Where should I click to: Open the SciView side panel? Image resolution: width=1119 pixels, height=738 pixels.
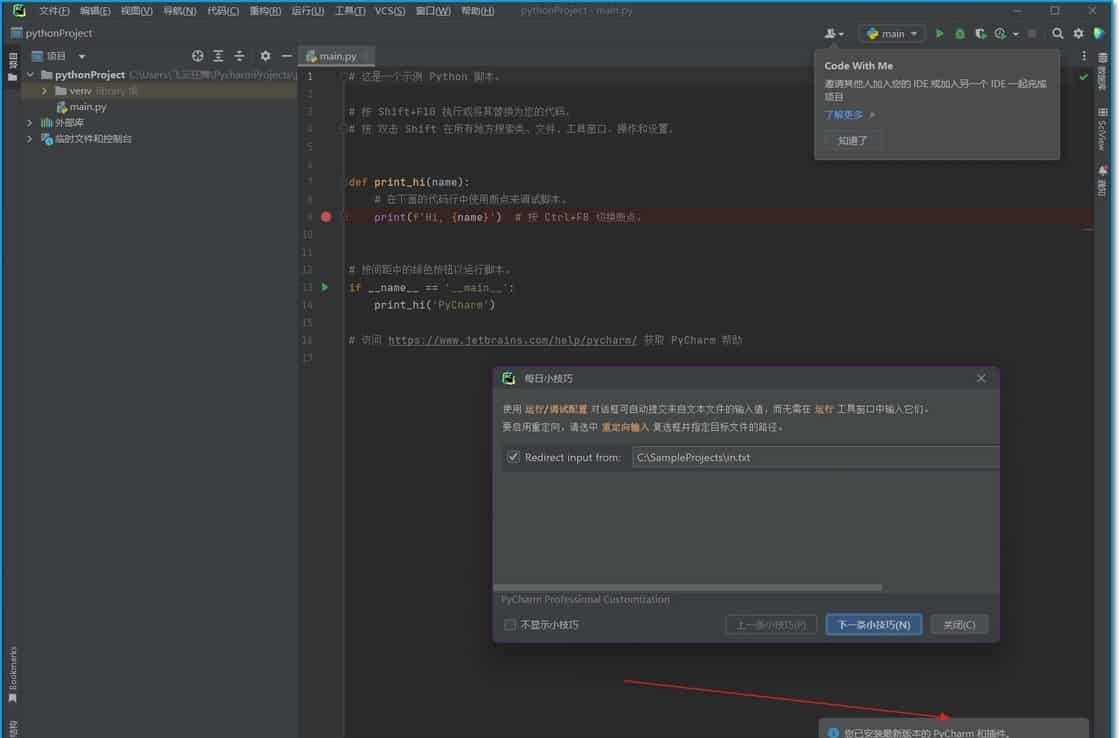(1103, 129)
